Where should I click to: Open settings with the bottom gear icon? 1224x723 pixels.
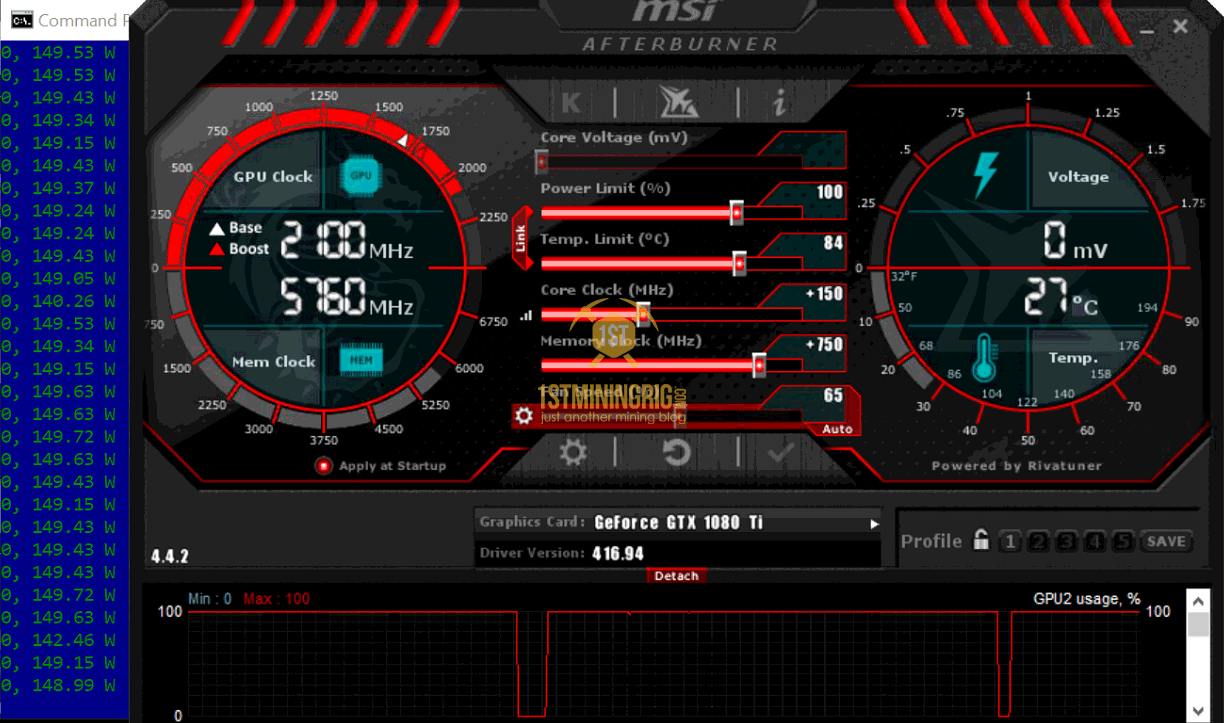click(573, 453)
